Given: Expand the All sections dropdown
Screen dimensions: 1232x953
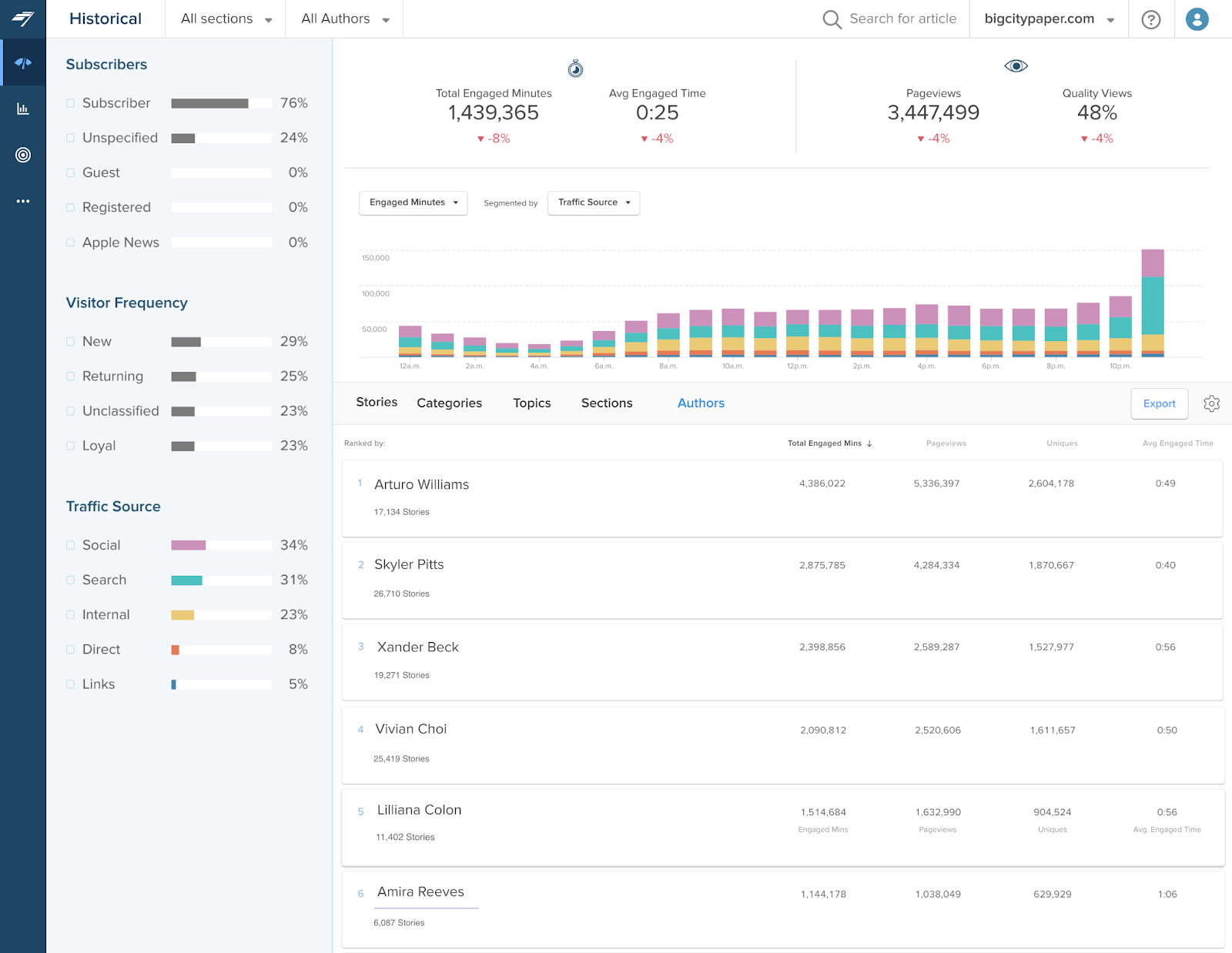Looking at the screenshot, I should pos(226,19).
